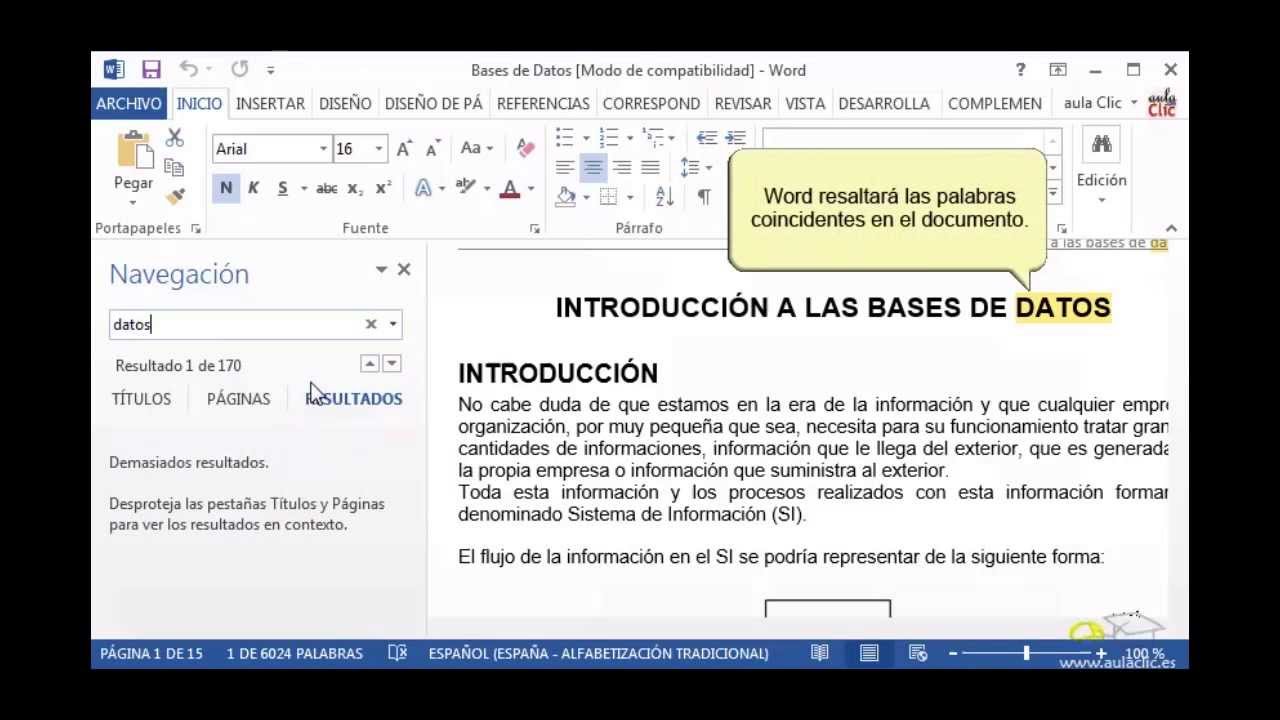Switch to REFERENCIAS ribbon tab
This screenshot has width=1280, height=720.
543,103
